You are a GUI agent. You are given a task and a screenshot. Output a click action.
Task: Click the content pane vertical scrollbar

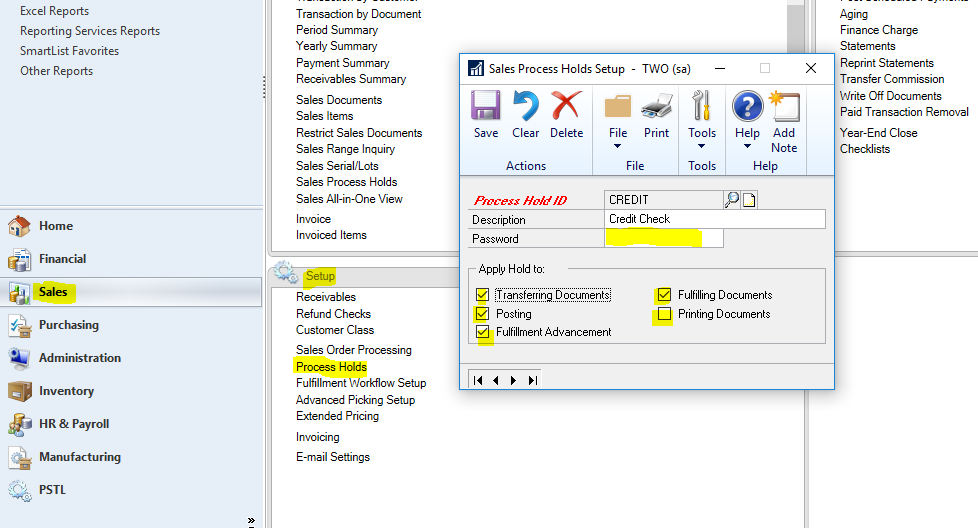coord(795,28)
